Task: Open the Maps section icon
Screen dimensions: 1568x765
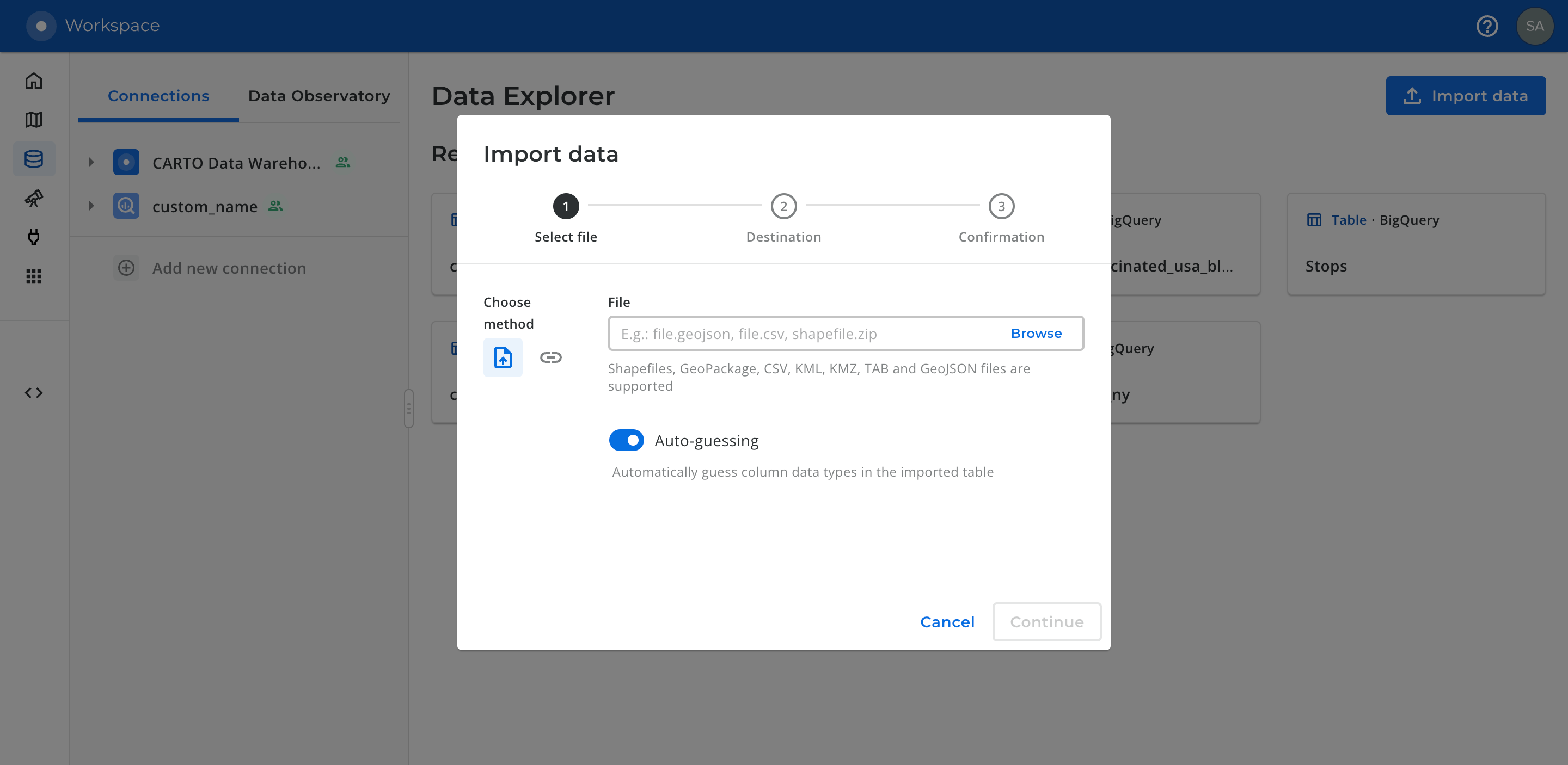Action: (33, 120)
